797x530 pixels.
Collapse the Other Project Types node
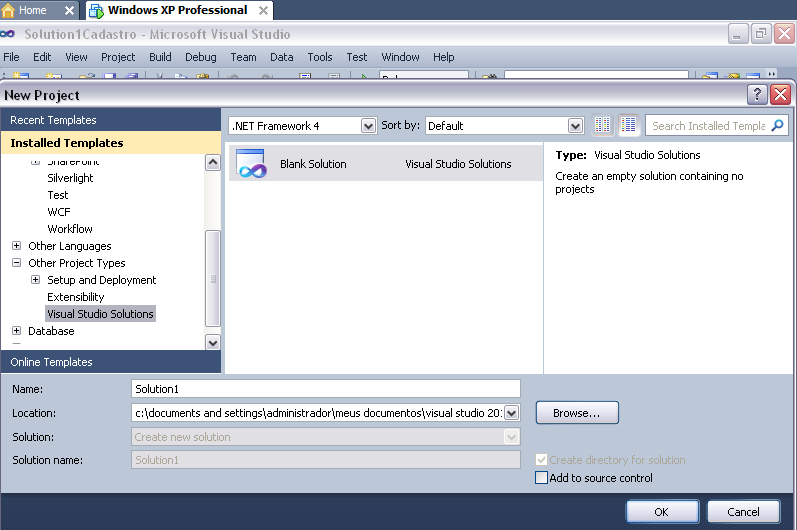[17, 263]
